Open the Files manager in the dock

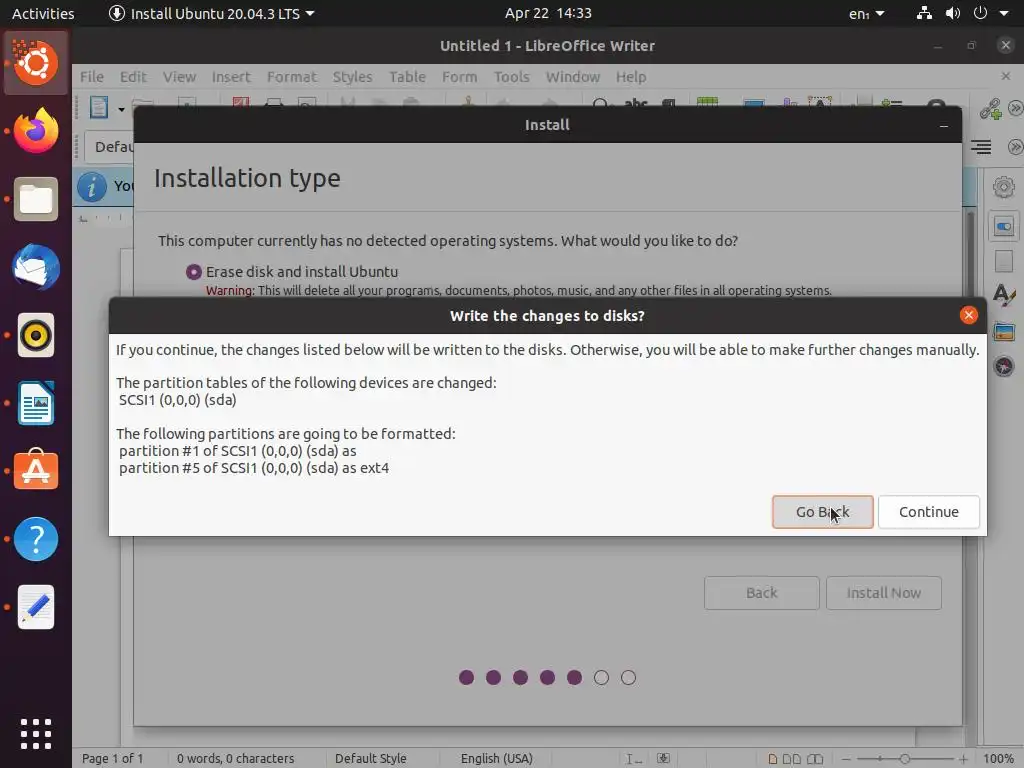coord(36,199)
